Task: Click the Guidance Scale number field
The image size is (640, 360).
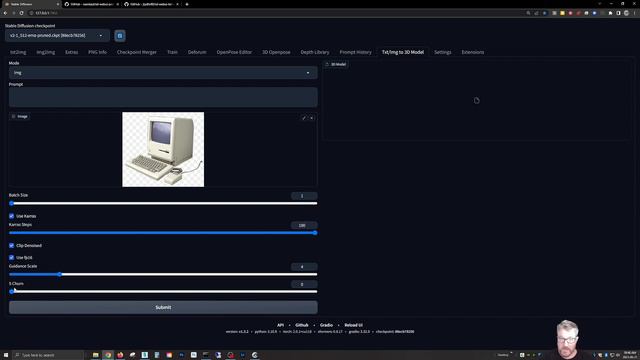Action: 304,267
